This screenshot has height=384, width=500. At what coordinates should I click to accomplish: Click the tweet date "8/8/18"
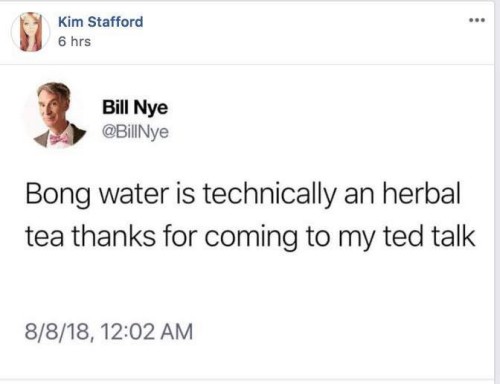point(57,332)
